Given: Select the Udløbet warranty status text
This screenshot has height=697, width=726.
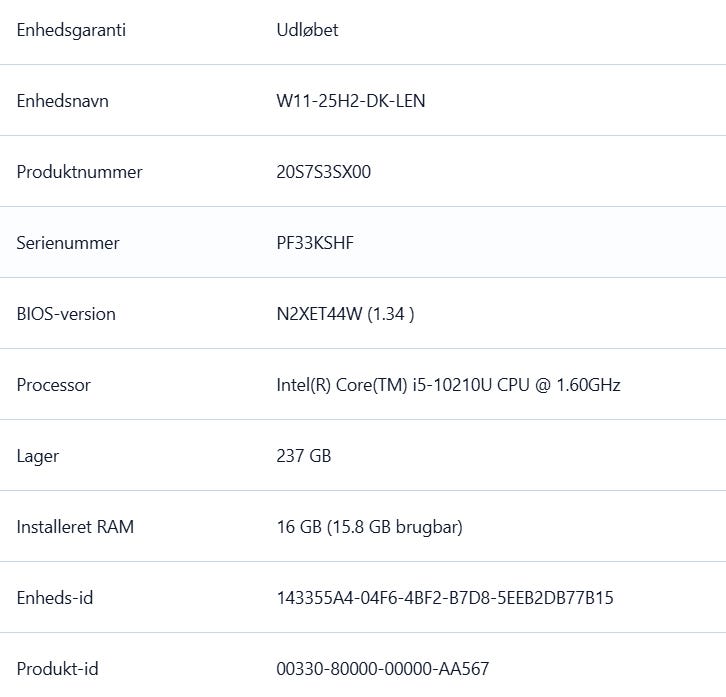Looking at the screenshot, I should 307,30.
